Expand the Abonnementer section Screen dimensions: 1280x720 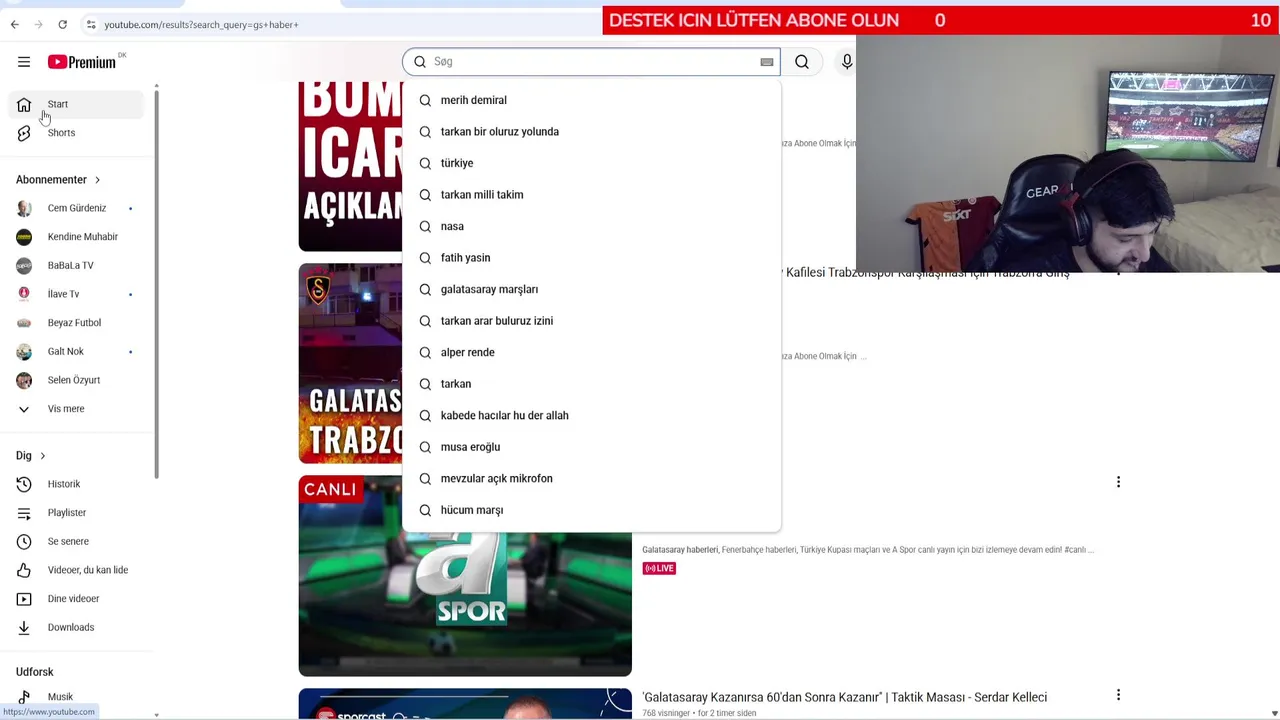click(58, 180)
